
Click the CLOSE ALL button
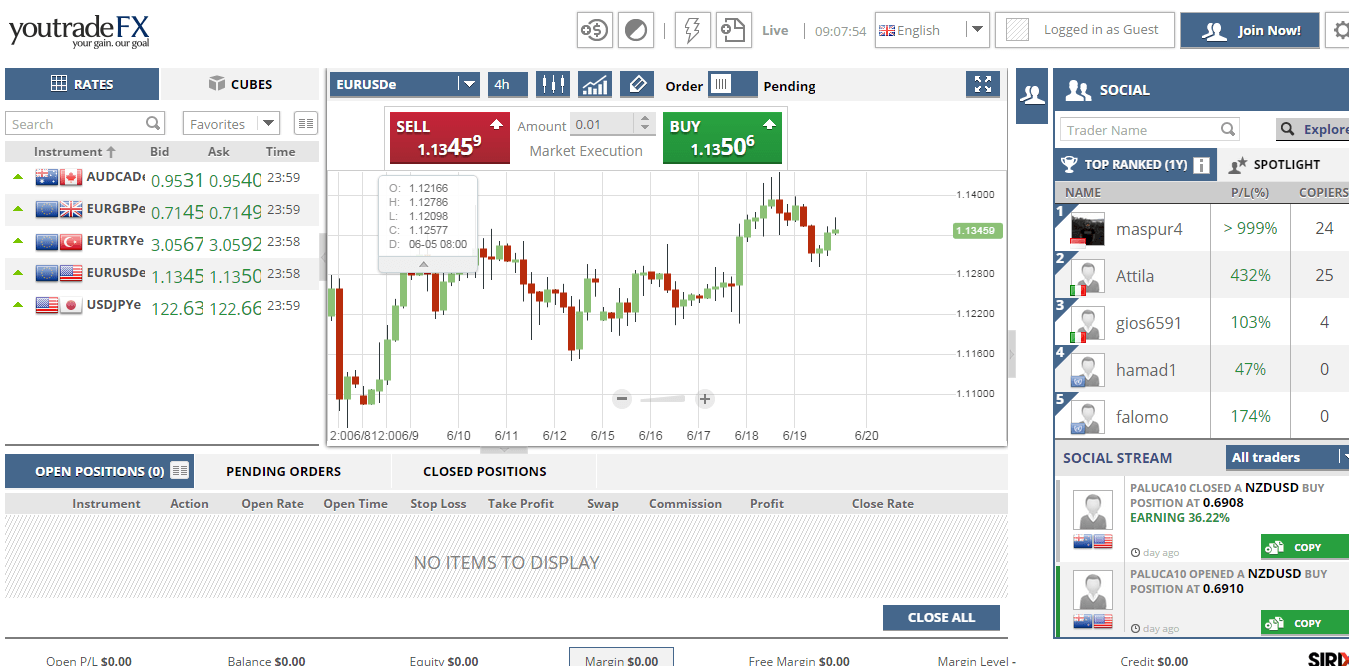coord(940,617)
